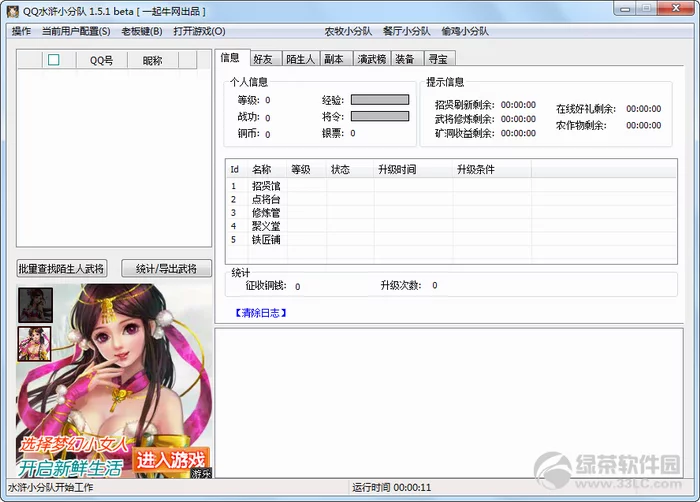The image size is (700, 502).
Task: Close the QQ水浒小分队 window
Action: tap(675, 8)
